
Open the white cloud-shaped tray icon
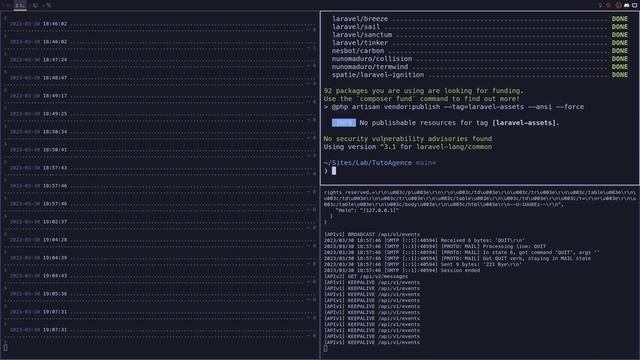pos(627,5)
